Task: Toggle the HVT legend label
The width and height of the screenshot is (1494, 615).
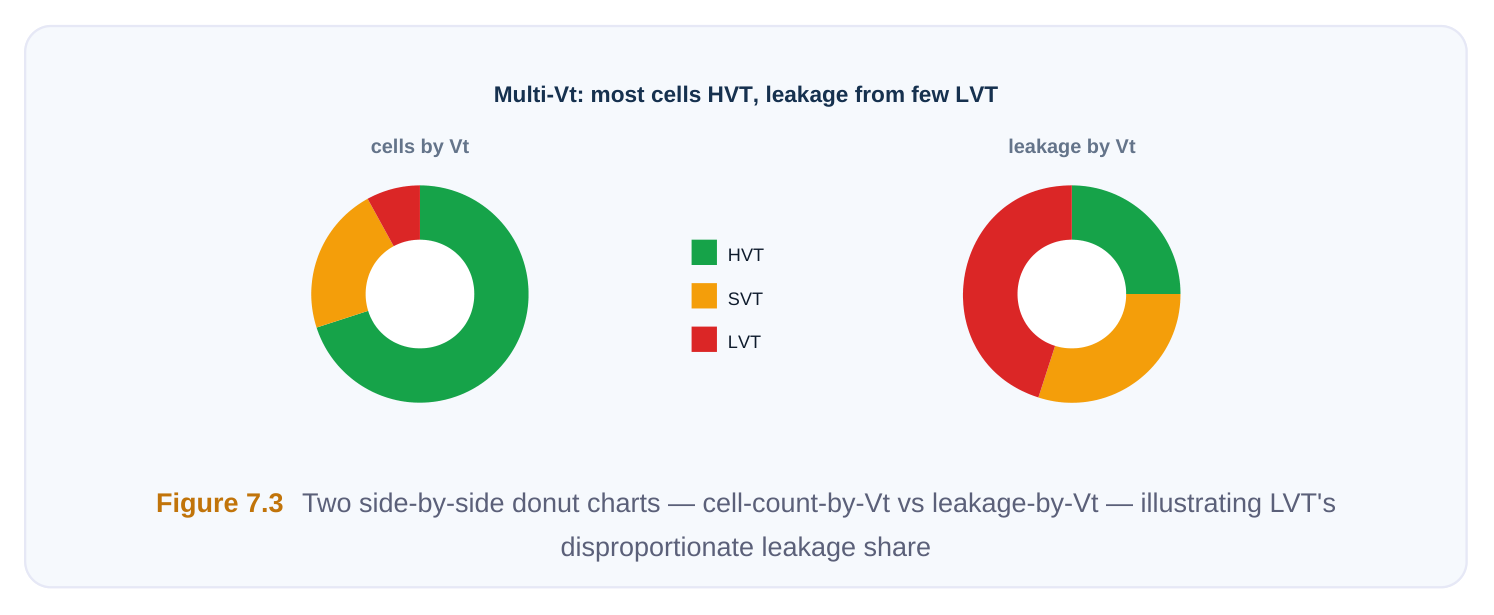Action: 745,255
